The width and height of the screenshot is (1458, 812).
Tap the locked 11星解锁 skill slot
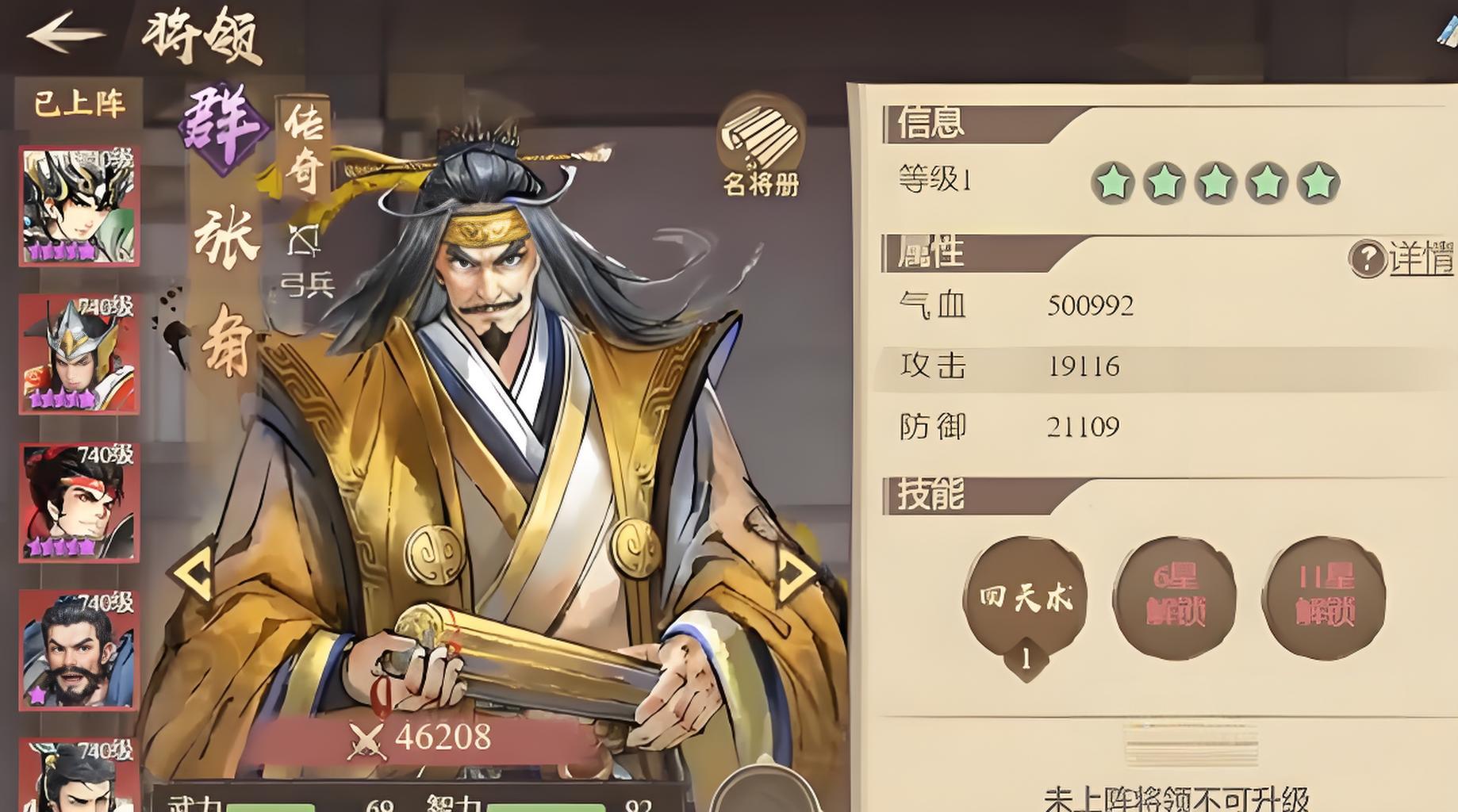(1324, 598)
